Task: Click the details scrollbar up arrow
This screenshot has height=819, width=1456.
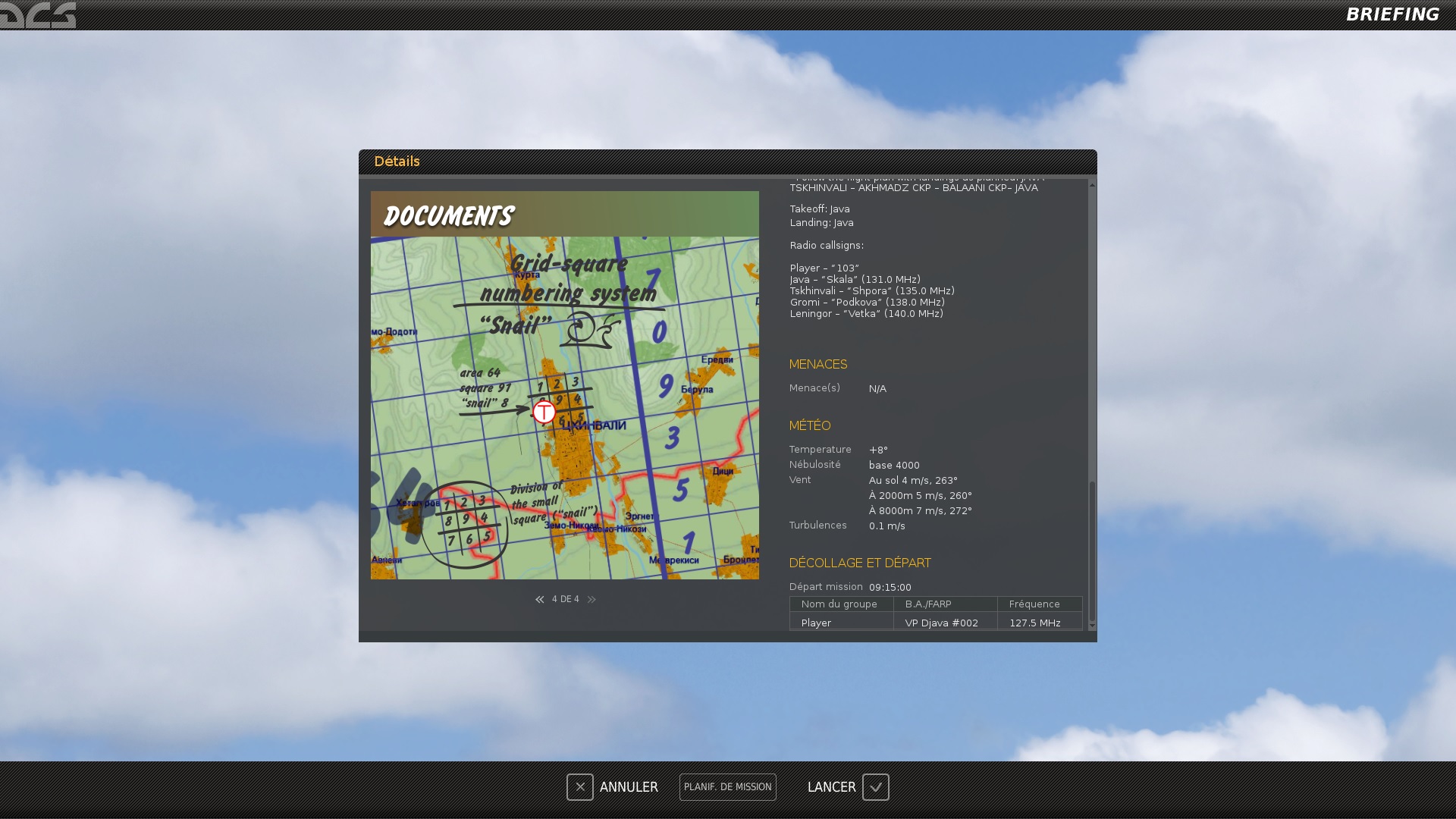Action: pos(1092,184)
